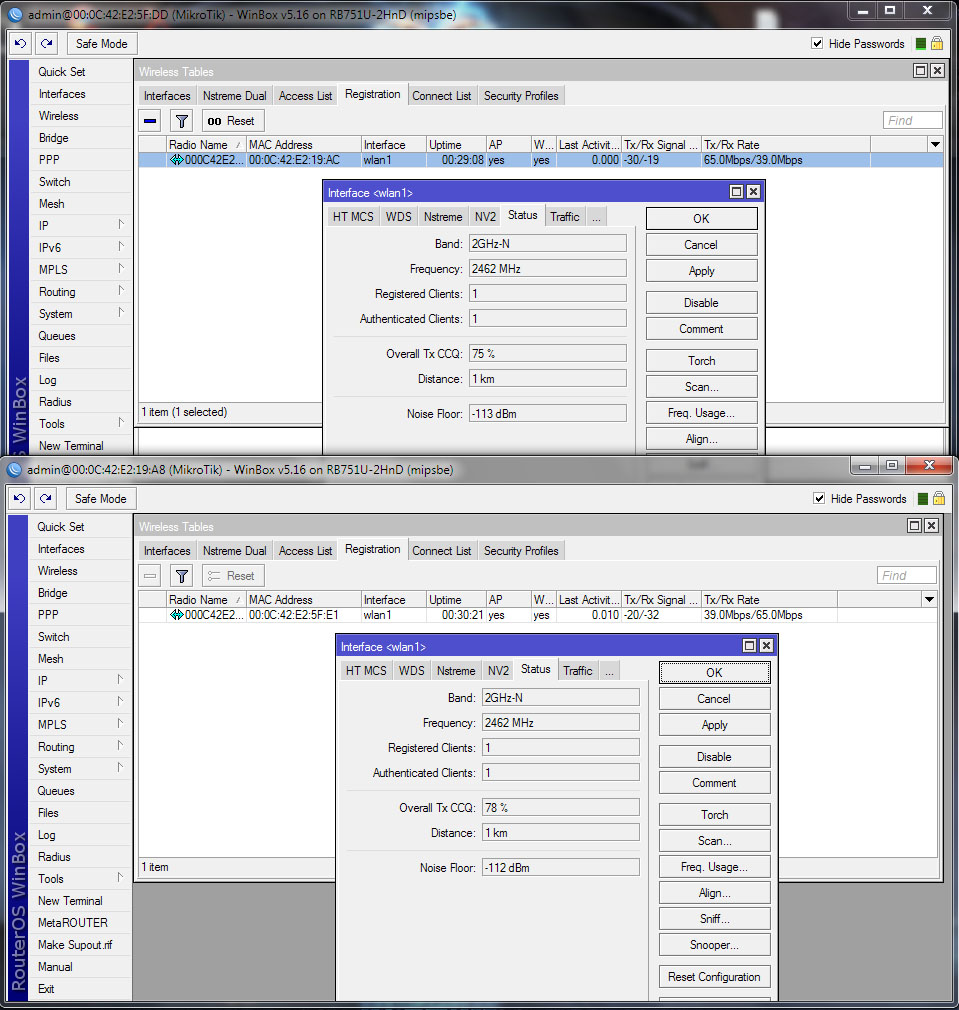This screenshot has width=959, height=1010.
Task: Select Traffic tab in bottom Interface dialog
Action: click(578, 671)
